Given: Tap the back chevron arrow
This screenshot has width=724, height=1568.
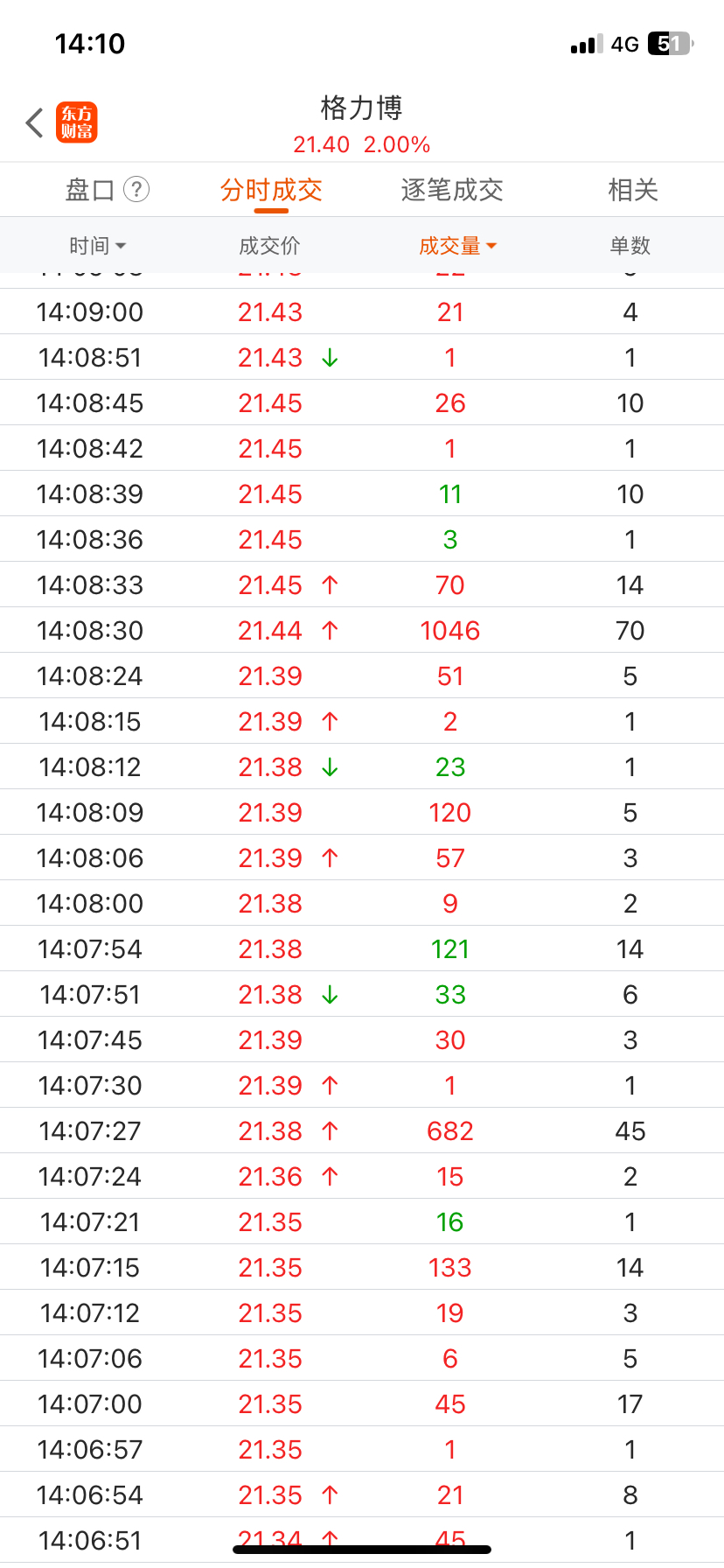Looking at the screenshot, I should 35,122.
